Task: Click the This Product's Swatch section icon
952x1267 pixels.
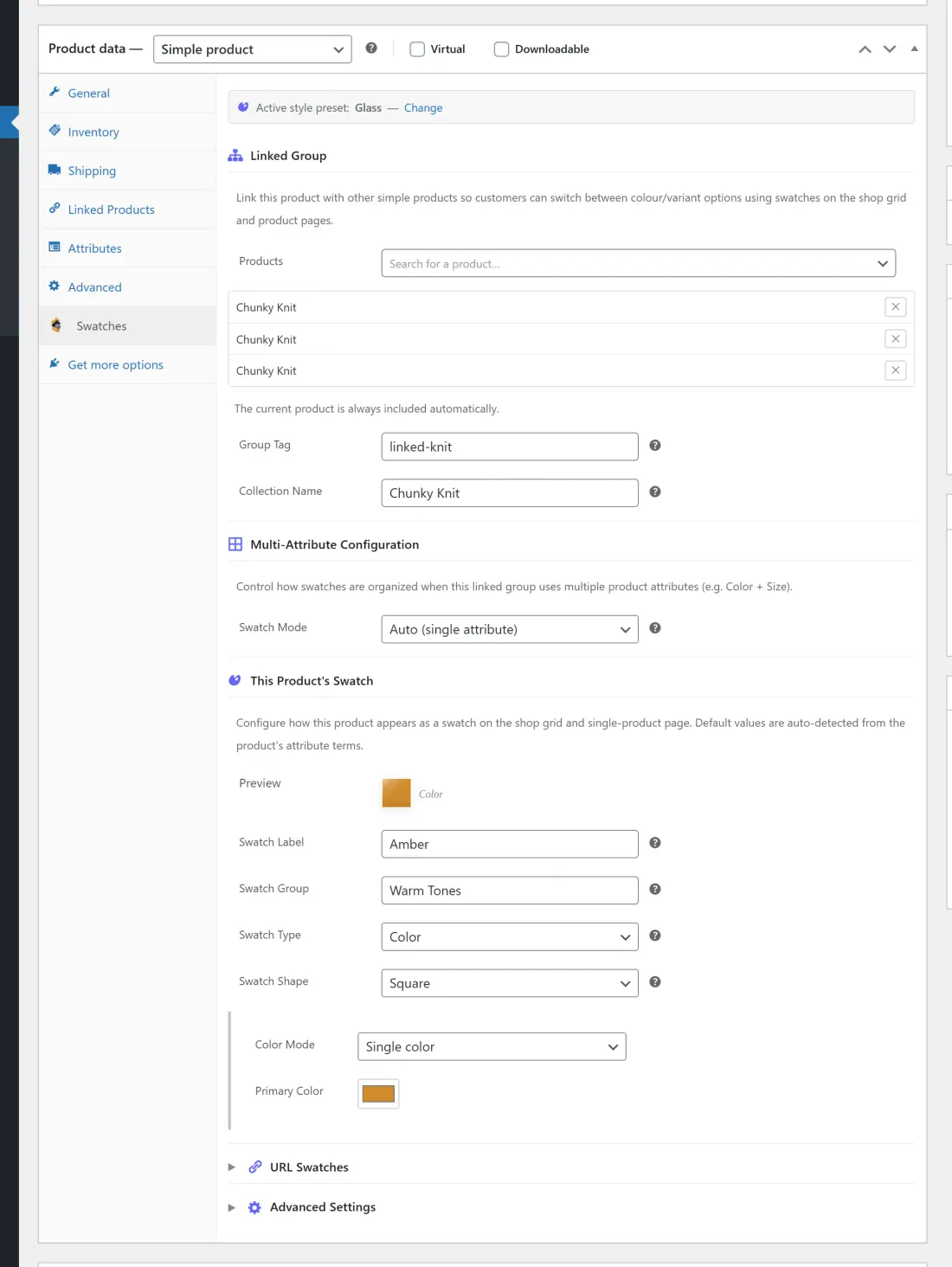Action: (x=235, y=680)
